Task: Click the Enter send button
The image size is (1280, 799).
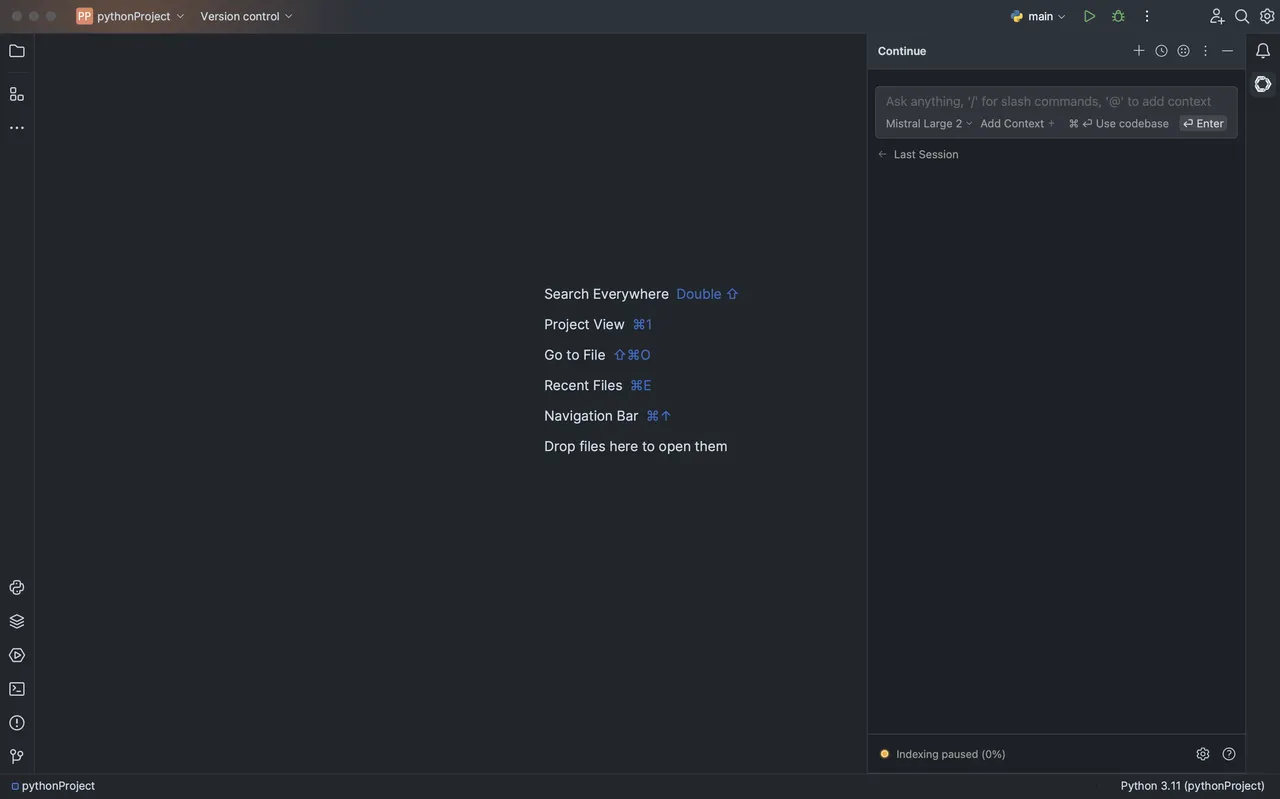Action: click(1203, 124)
